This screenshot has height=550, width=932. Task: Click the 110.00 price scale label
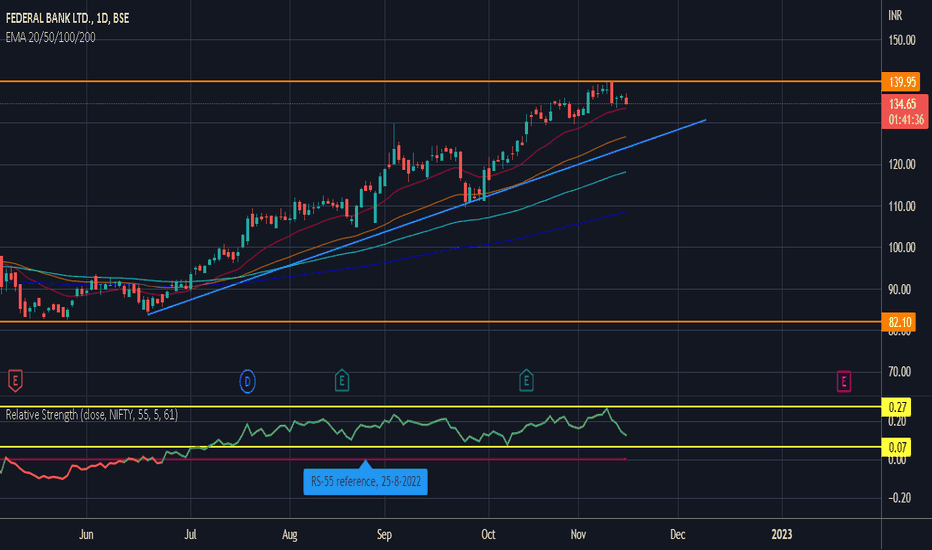coord(901,206)
